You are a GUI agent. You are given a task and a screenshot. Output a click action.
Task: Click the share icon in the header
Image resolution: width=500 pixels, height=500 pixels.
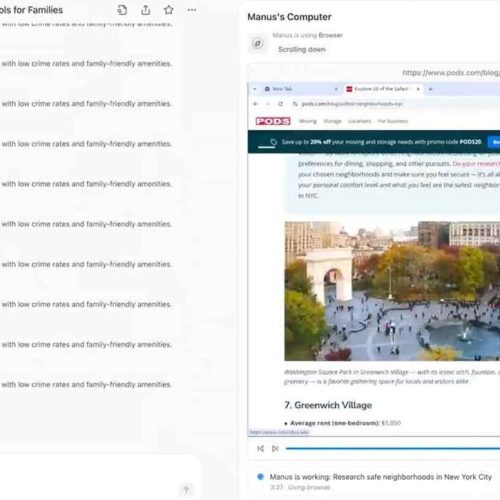tap(145, 10)
